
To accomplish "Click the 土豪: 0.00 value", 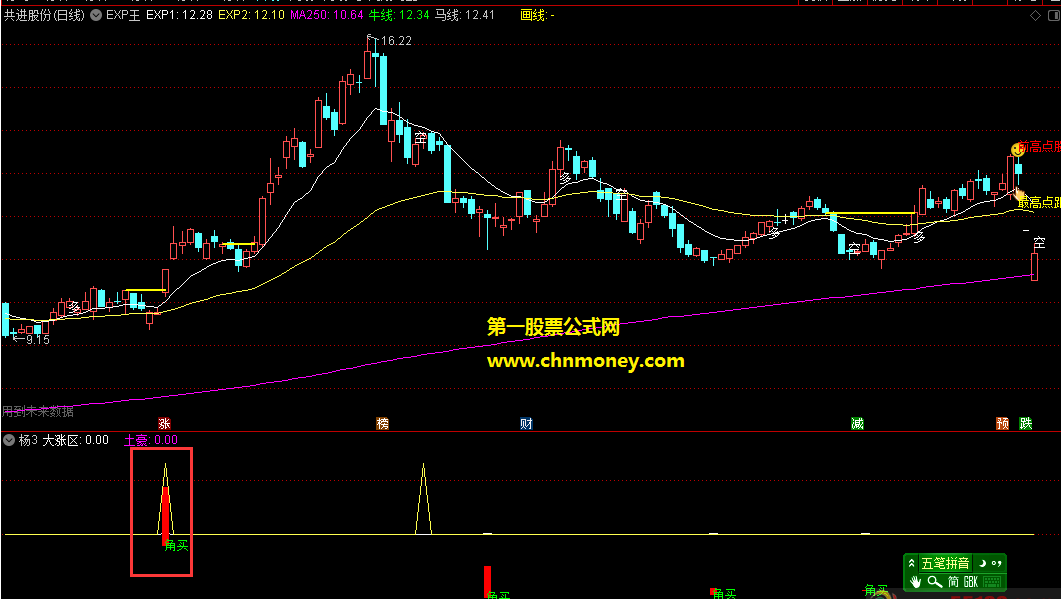I will pyautogui.click(x=151, y=440).
